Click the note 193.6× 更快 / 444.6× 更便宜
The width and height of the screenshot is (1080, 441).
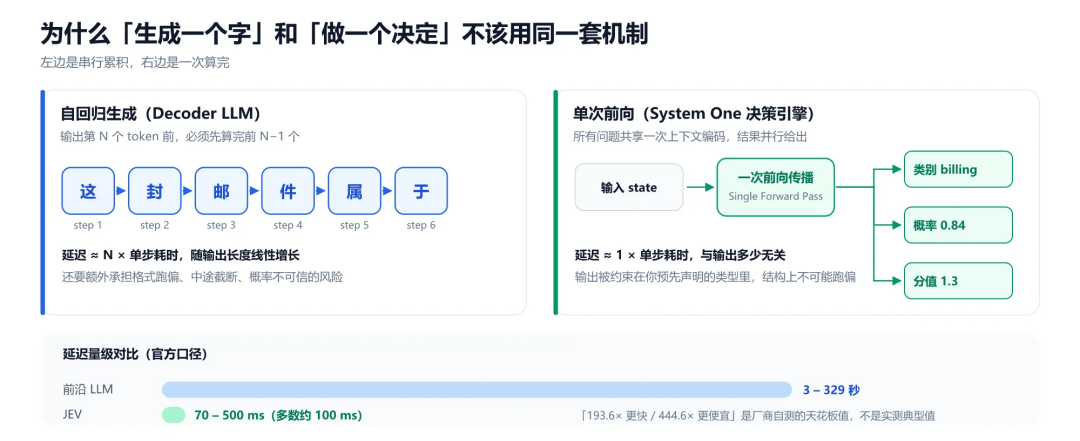(661, 416)
